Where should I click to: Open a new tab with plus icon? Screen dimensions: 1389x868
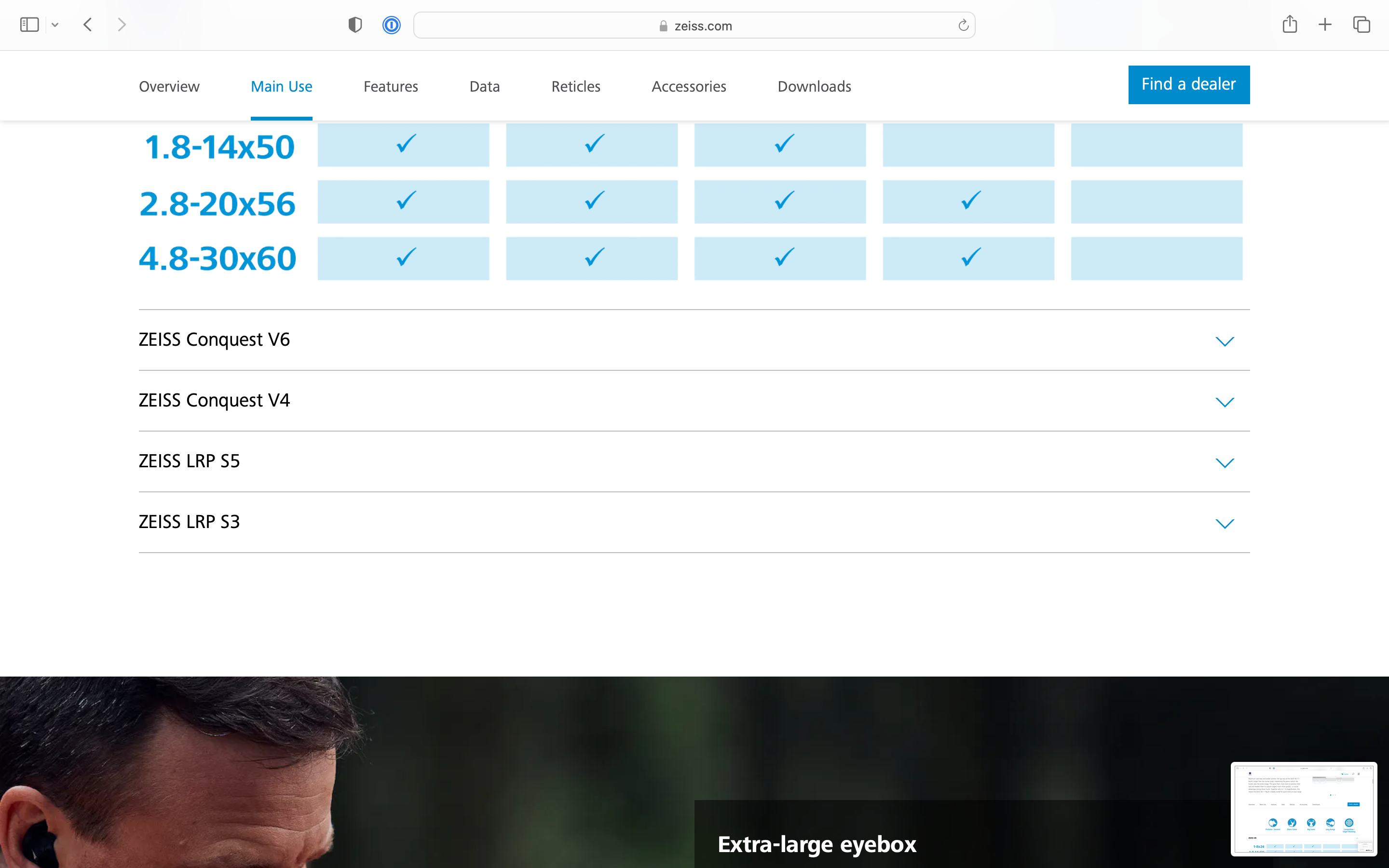coord(1325,25)
